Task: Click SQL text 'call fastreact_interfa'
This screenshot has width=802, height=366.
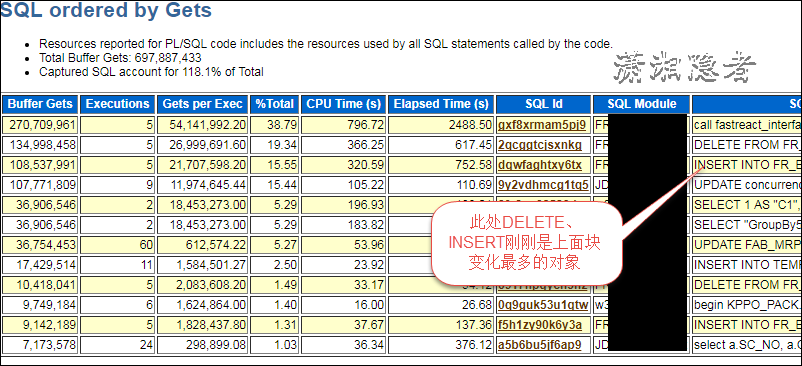Action: pyautogui.click(x=747, y=125)
